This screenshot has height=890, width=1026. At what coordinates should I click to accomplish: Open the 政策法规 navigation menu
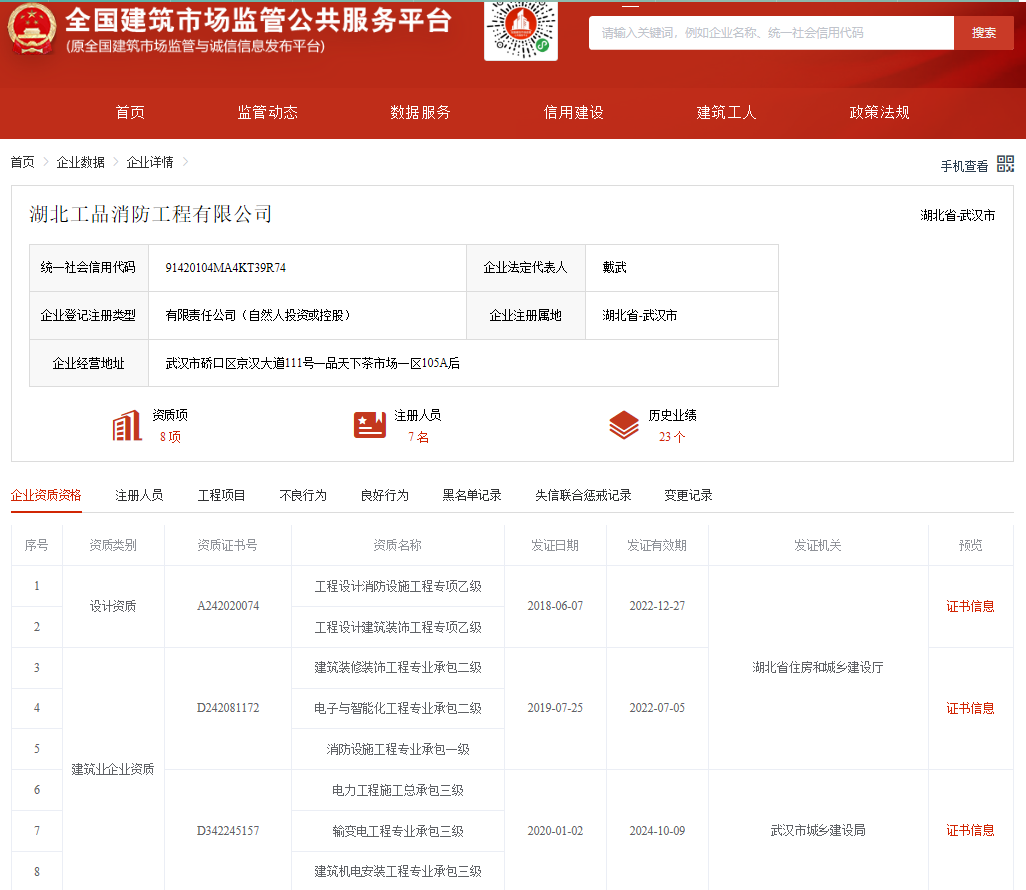879,113
